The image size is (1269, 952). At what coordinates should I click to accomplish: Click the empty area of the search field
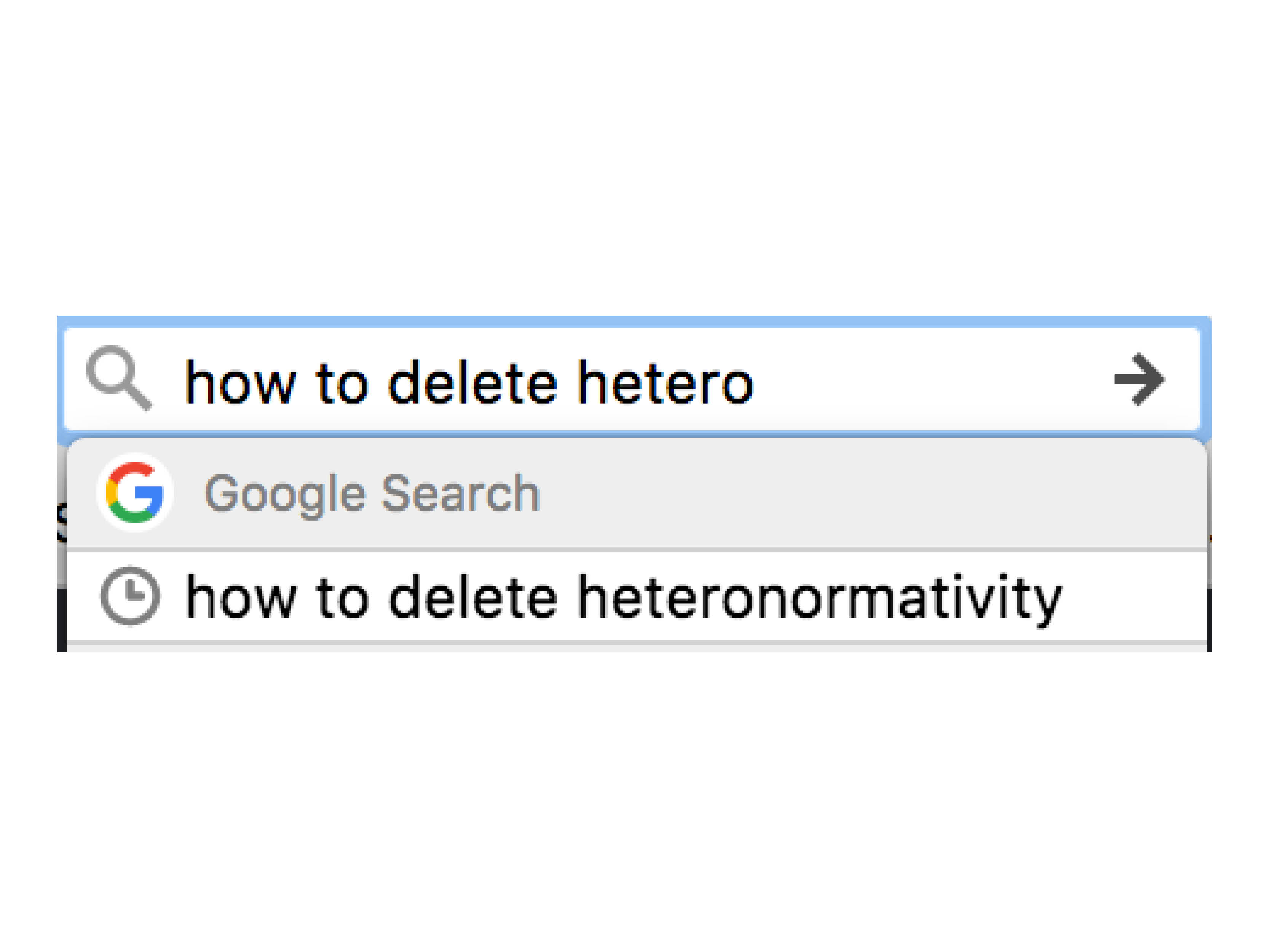tap(929, 380)
